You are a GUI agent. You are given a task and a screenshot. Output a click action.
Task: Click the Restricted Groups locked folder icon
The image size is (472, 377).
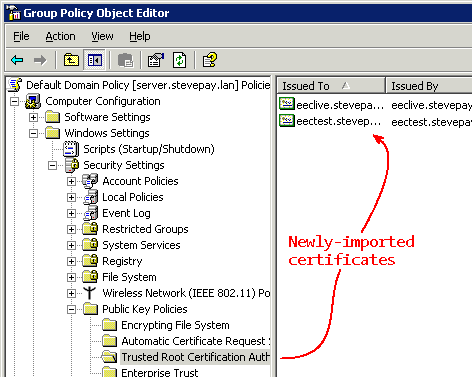tap(90, 229)
